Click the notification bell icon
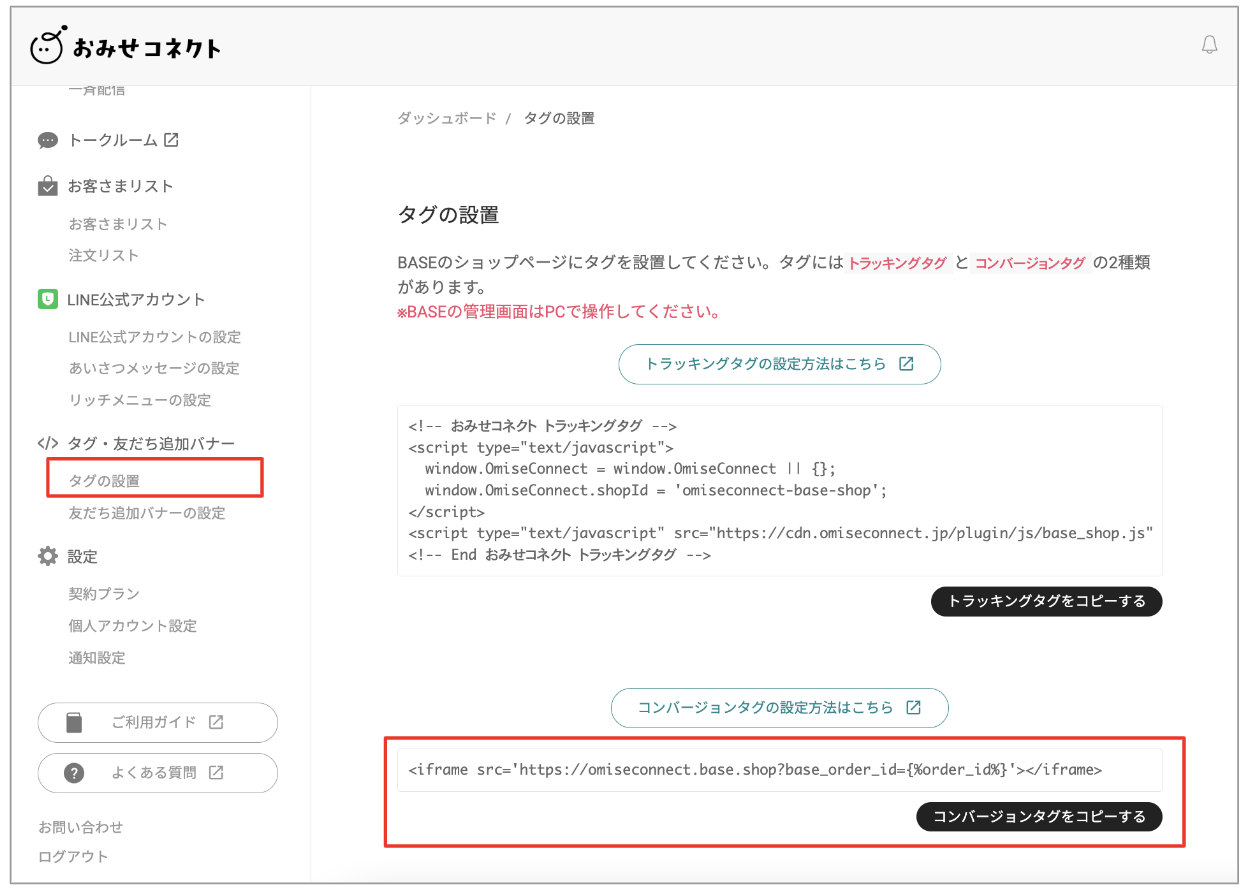Image resolution: width=1248 pixels, height=894 pixels. coord(1210,45)
